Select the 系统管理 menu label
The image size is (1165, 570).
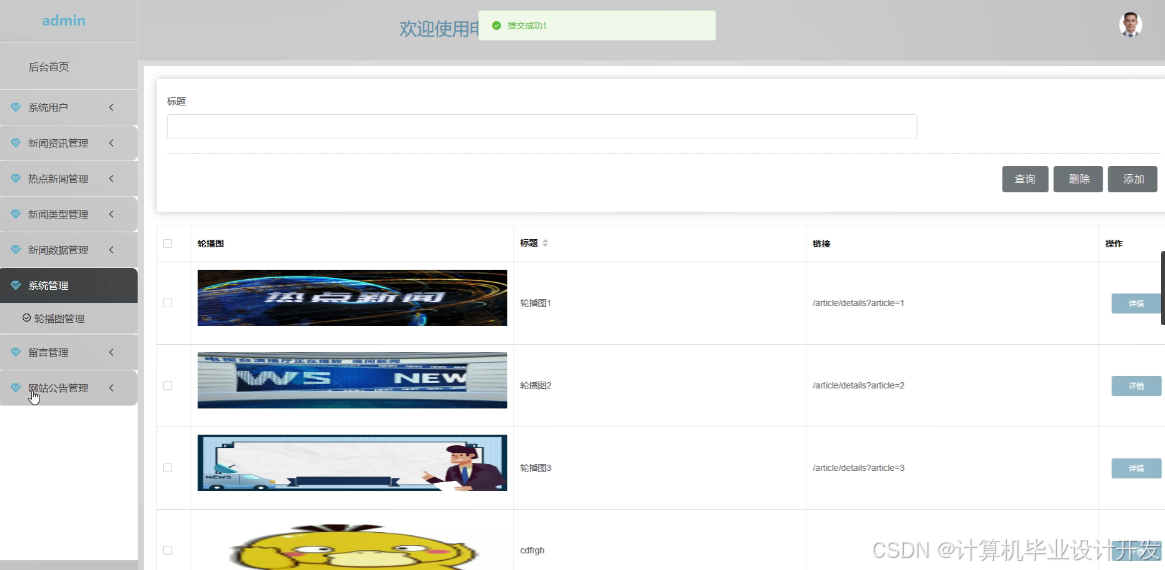48,285
